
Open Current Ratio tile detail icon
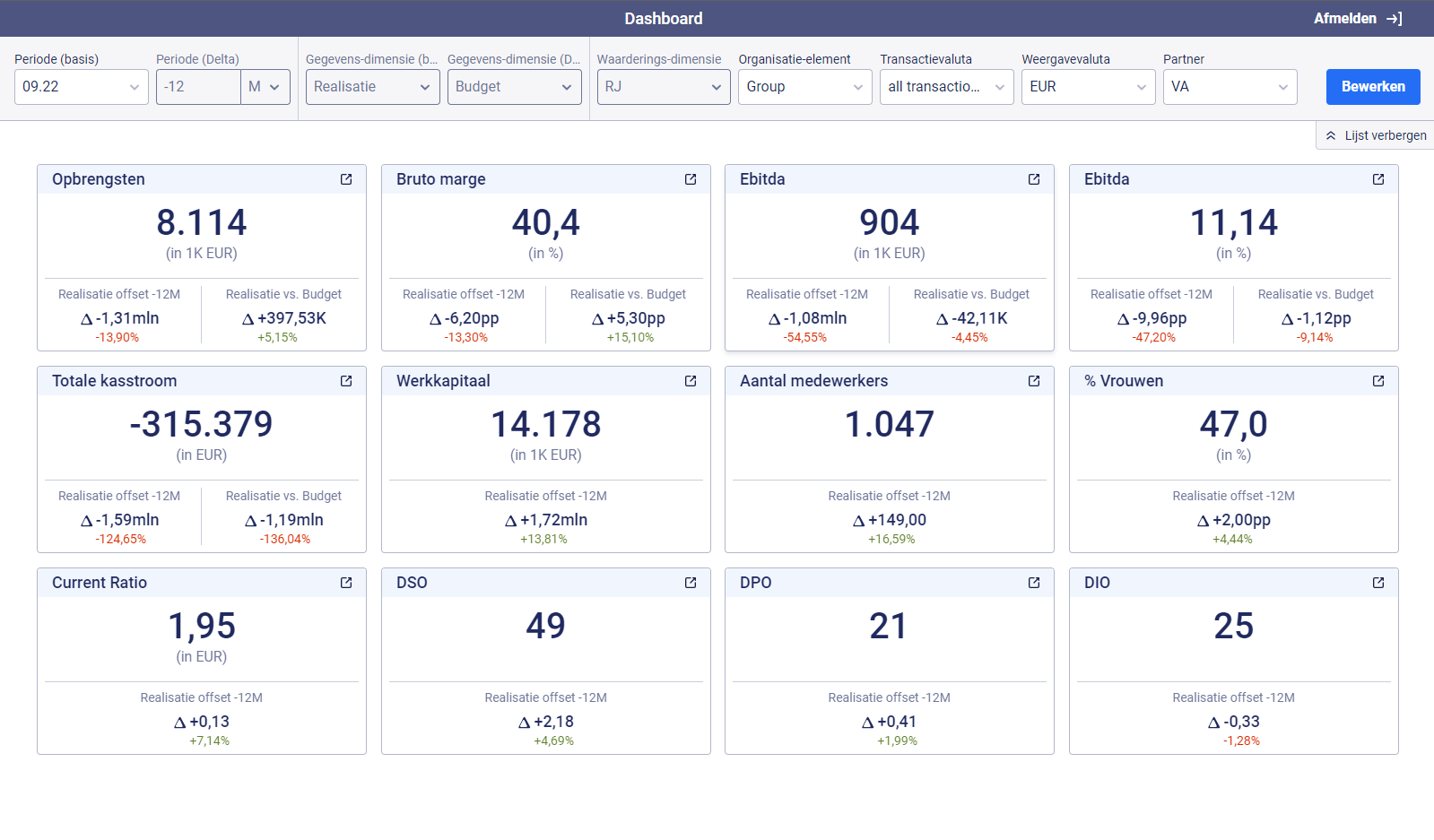pos(346,583)
